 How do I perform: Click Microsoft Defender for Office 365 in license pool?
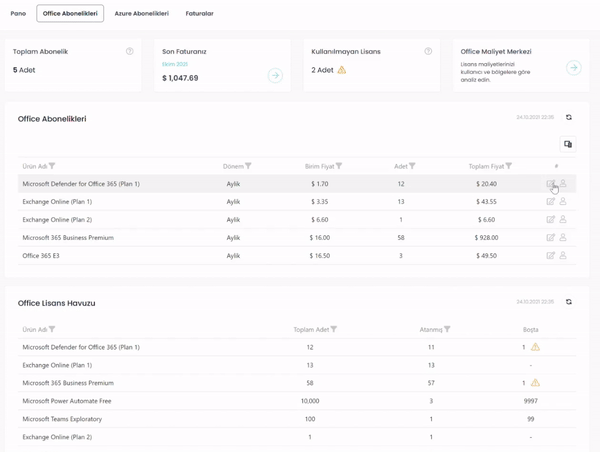click(81, 347)
